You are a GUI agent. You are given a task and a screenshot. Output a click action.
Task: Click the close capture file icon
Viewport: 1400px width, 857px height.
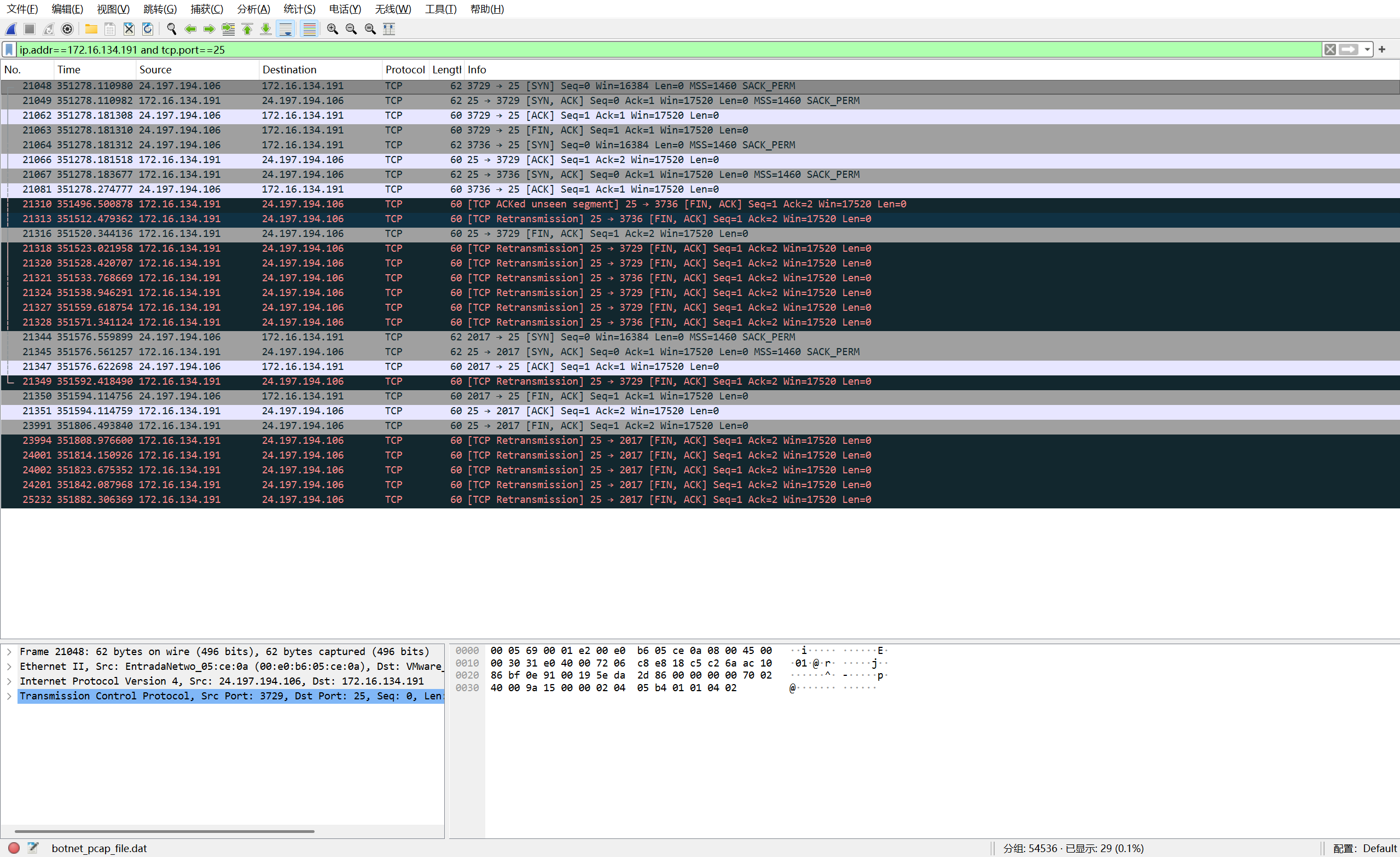pos(129,29)
